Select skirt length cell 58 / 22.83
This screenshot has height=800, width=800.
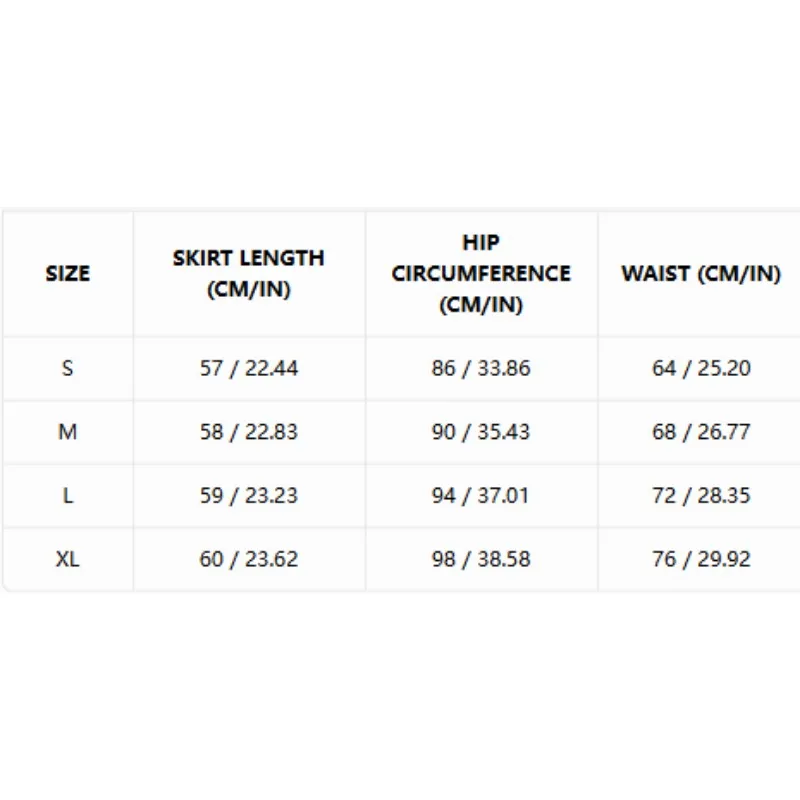click(x=248, y=432)
